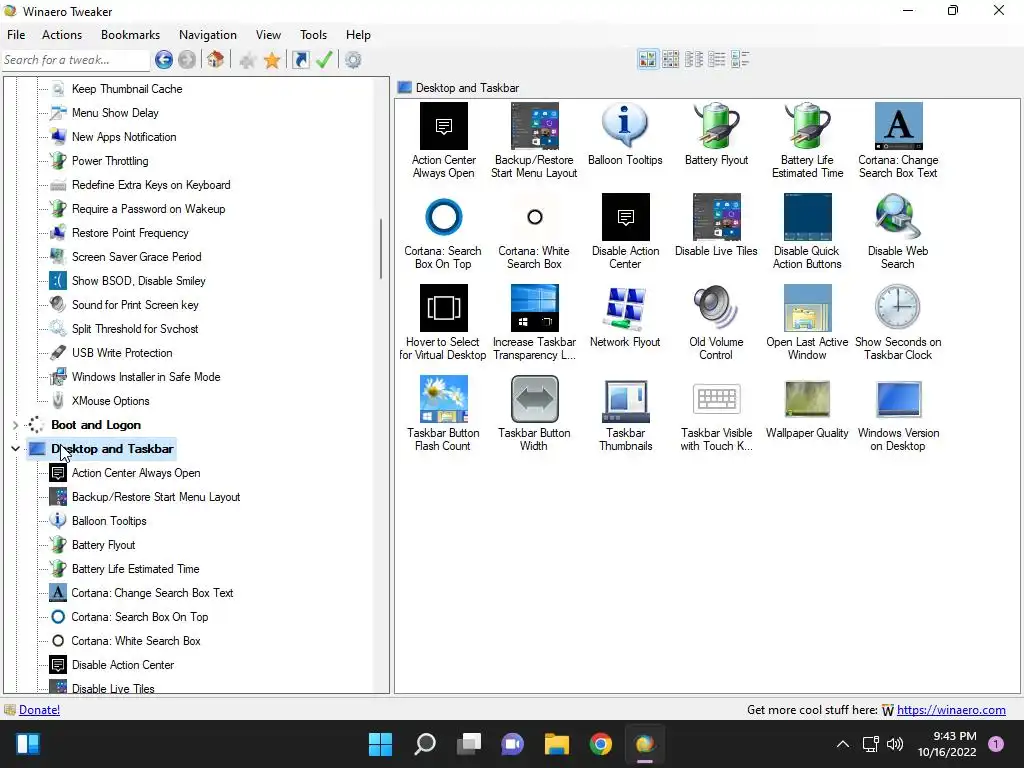Image resolution: width=1024 pixels, height=768 pixels.
Task: Click the left tree vertical scrollbar thumb
Action: coord(381,248)
